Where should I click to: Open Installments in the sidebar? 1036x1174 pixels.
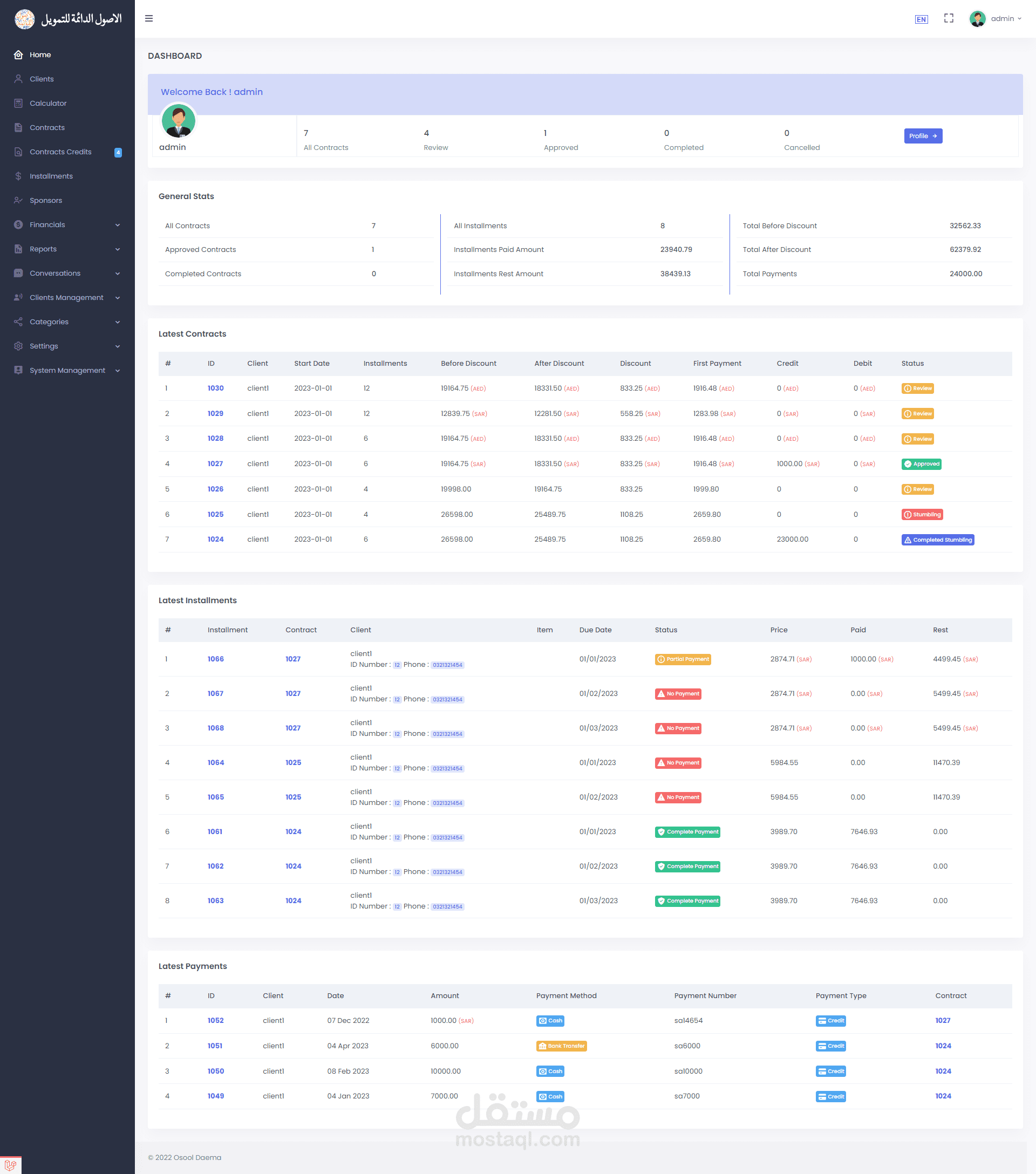point(51,176)
